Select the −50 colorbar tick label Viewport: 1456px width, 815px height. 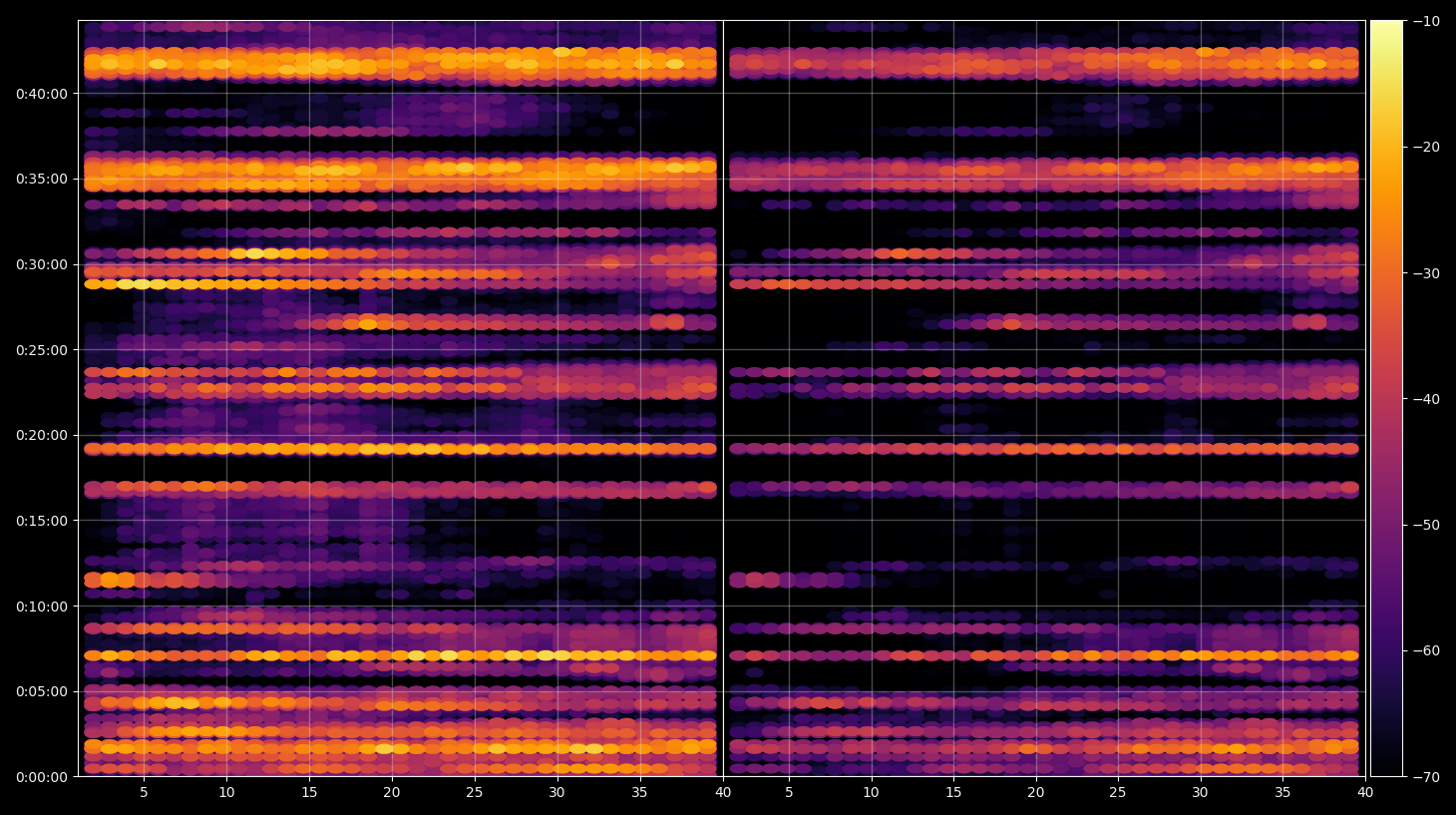tap(1426, 525)
